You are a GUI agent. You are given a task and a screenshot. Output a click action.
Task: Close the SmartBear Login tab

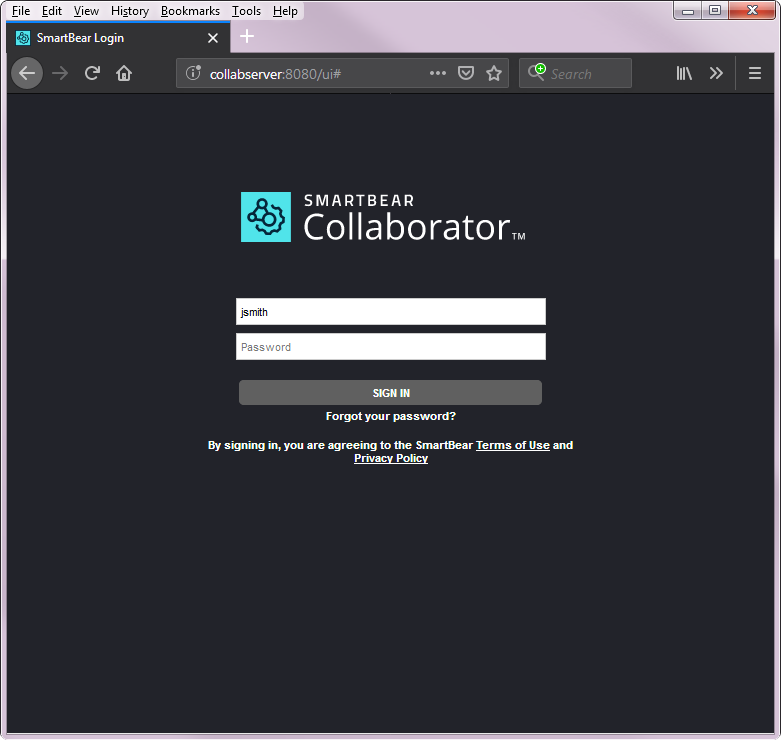[x=213, y=38]
